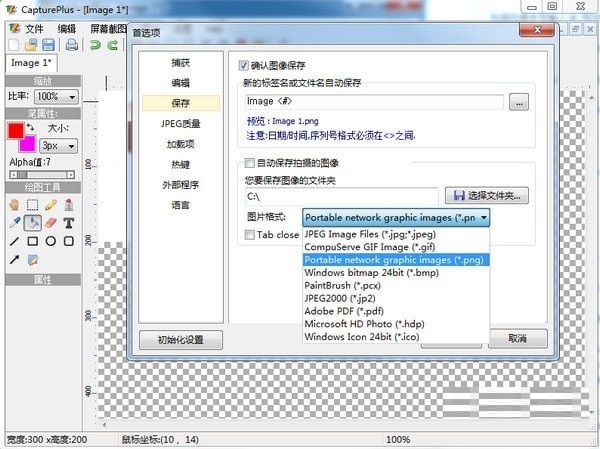The width and height of the screenshot is (600, 449).
Task: Select the Eraser drawing tool
Action: pos(52,222)
